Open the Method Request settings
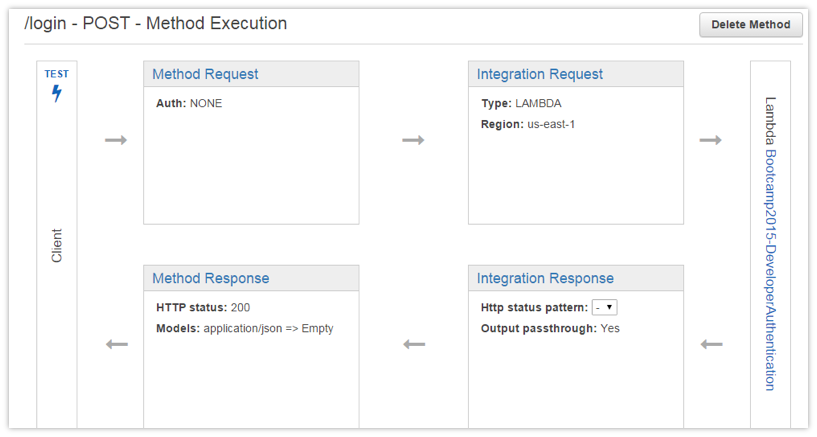Image resolution: width=817 pixels, height=437 pixels. point(205,74)
